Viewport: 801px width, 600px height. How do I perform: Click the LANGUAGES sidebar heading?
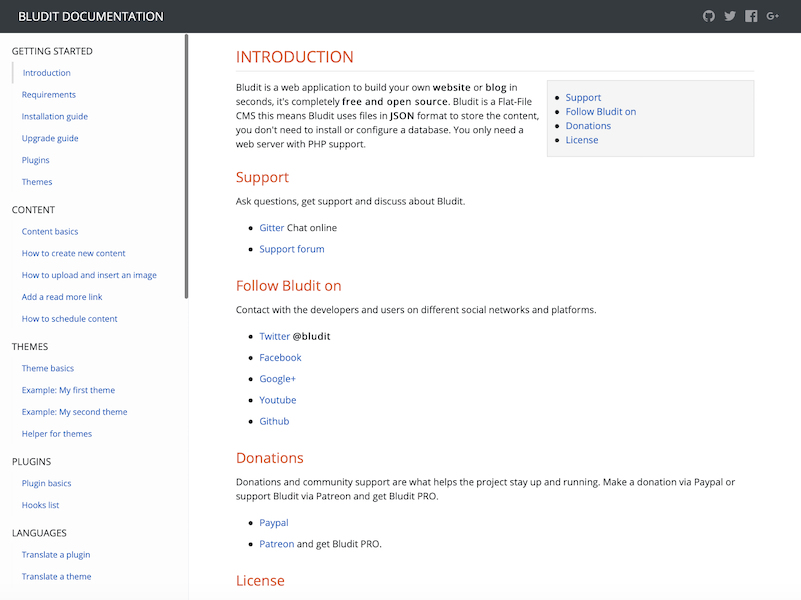tap(39, 533)
